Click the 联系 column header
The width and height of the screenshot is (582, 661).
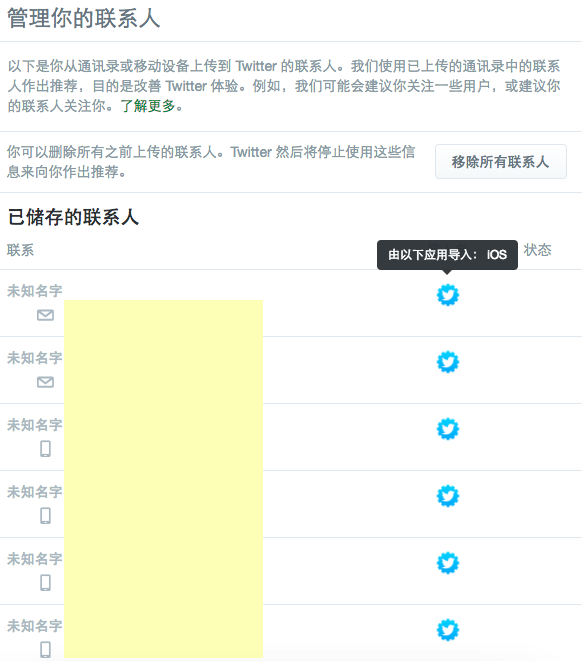(20, 250)
